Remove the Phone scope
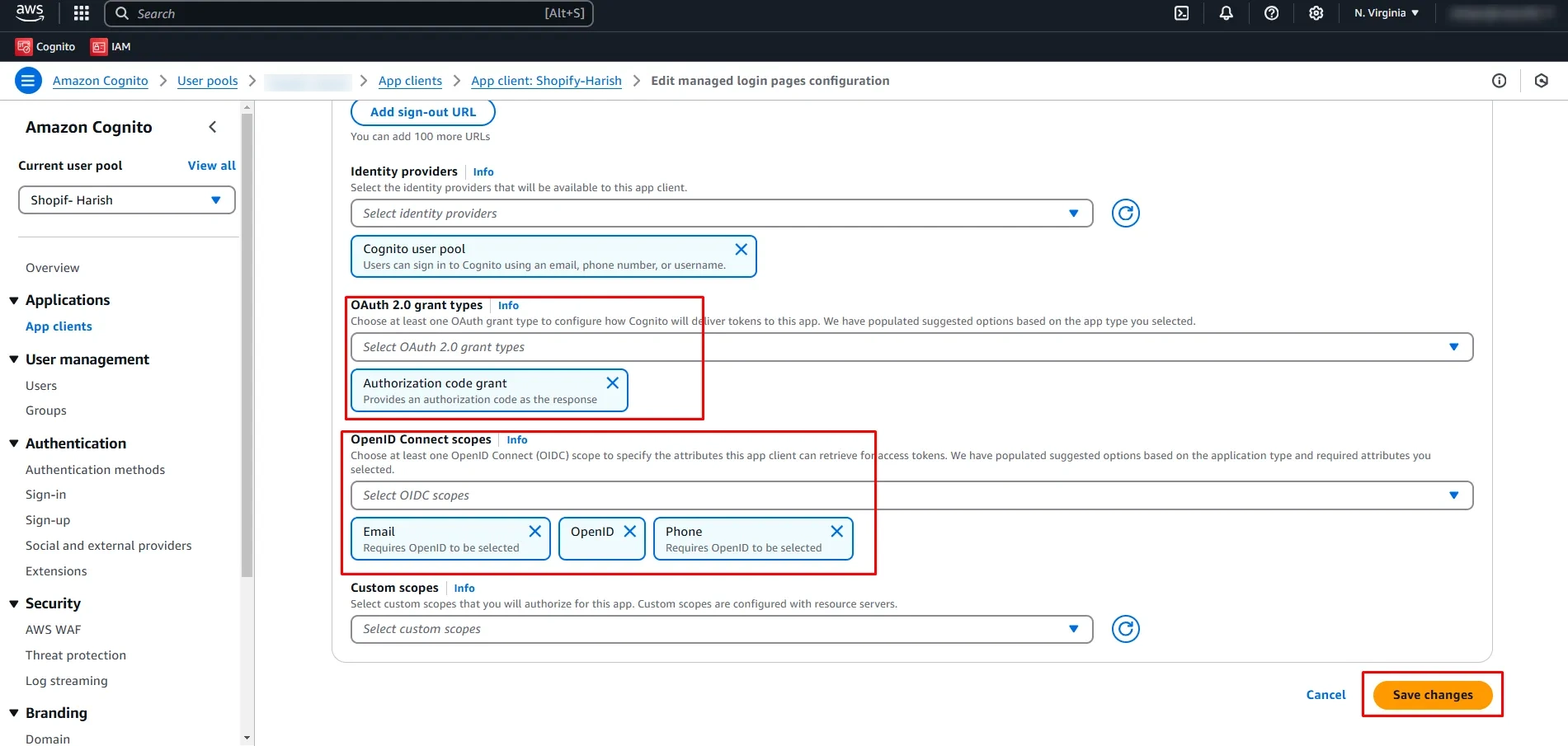The image size is (1568, 746). point(836,532)
